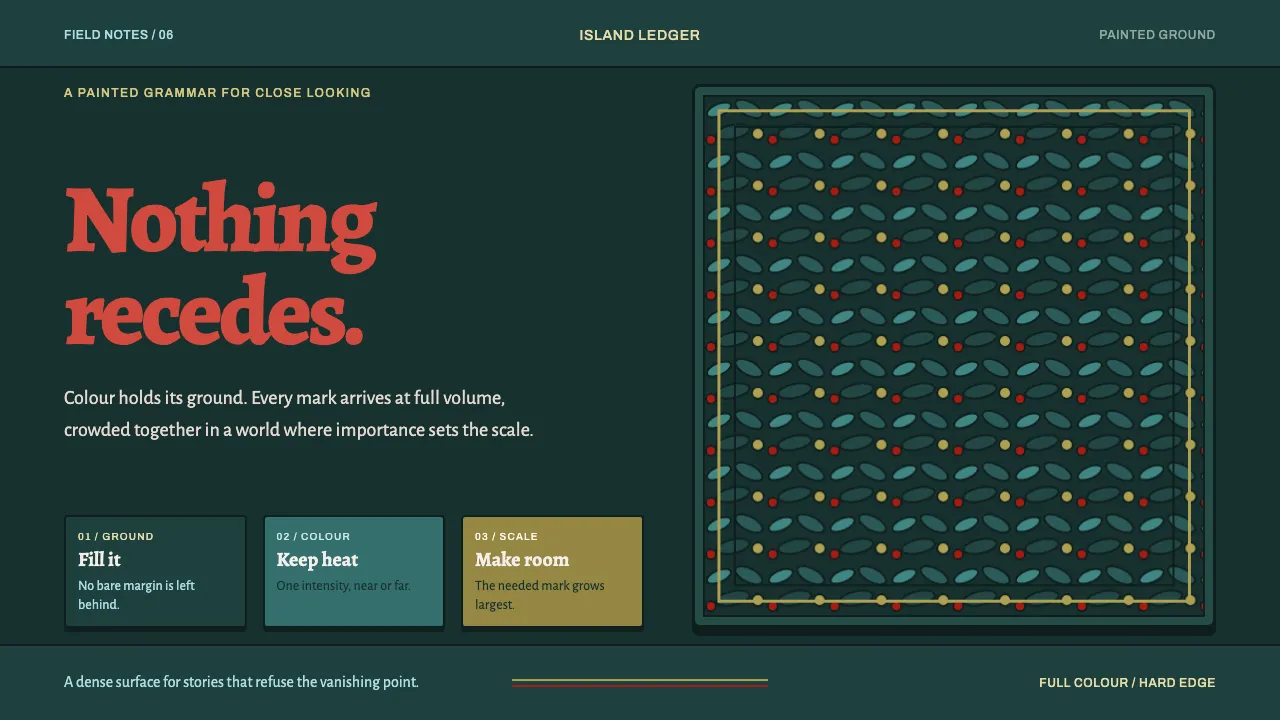Click the 'The needed mark grows largest.' text
The image size is (1280, 720).
(x=540, y=595)
